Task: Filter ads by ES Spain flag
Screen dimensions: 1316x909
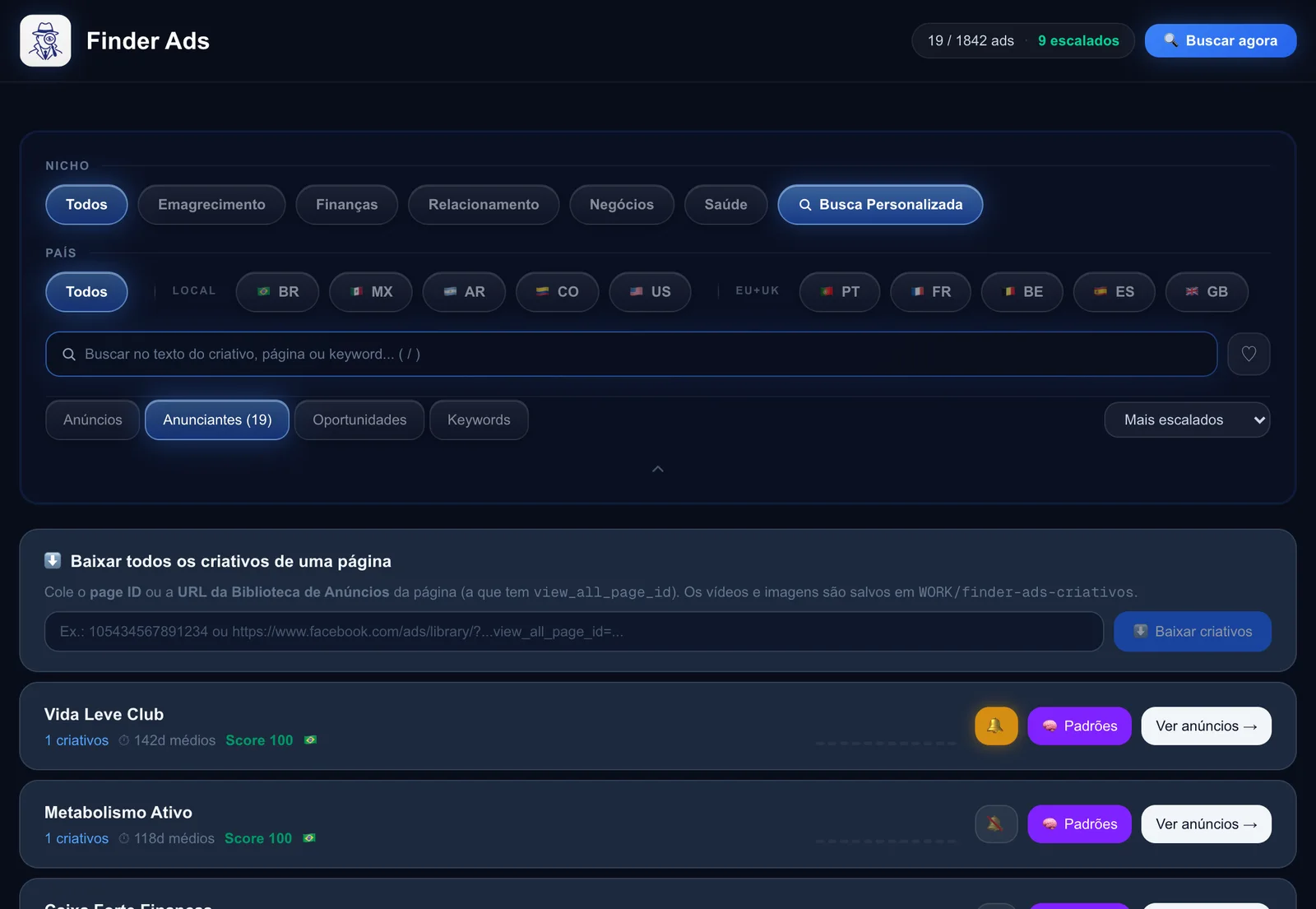Action: (1114, 291)
